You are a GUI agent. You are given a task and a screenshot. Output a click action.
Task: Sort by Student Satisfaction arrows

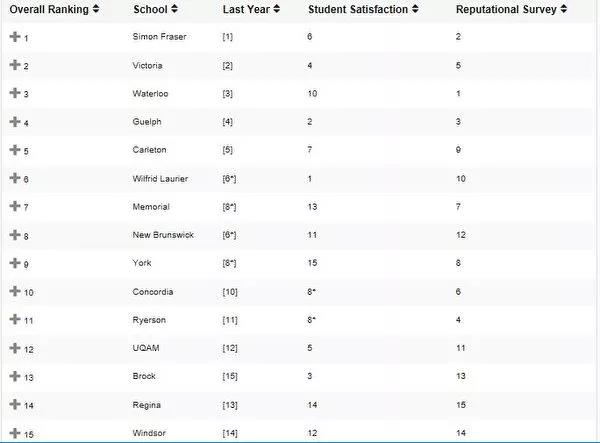[x=415, y=9]
